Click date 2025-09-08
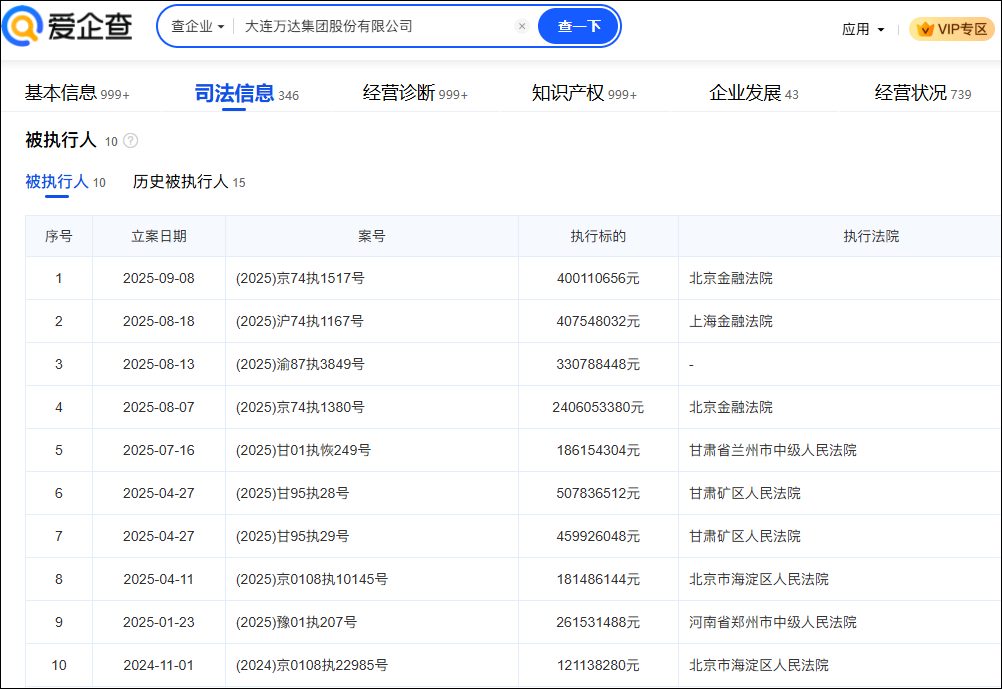Image resolution: width=1002 pixels, height=689 pixels. click(x=158, y=279)
